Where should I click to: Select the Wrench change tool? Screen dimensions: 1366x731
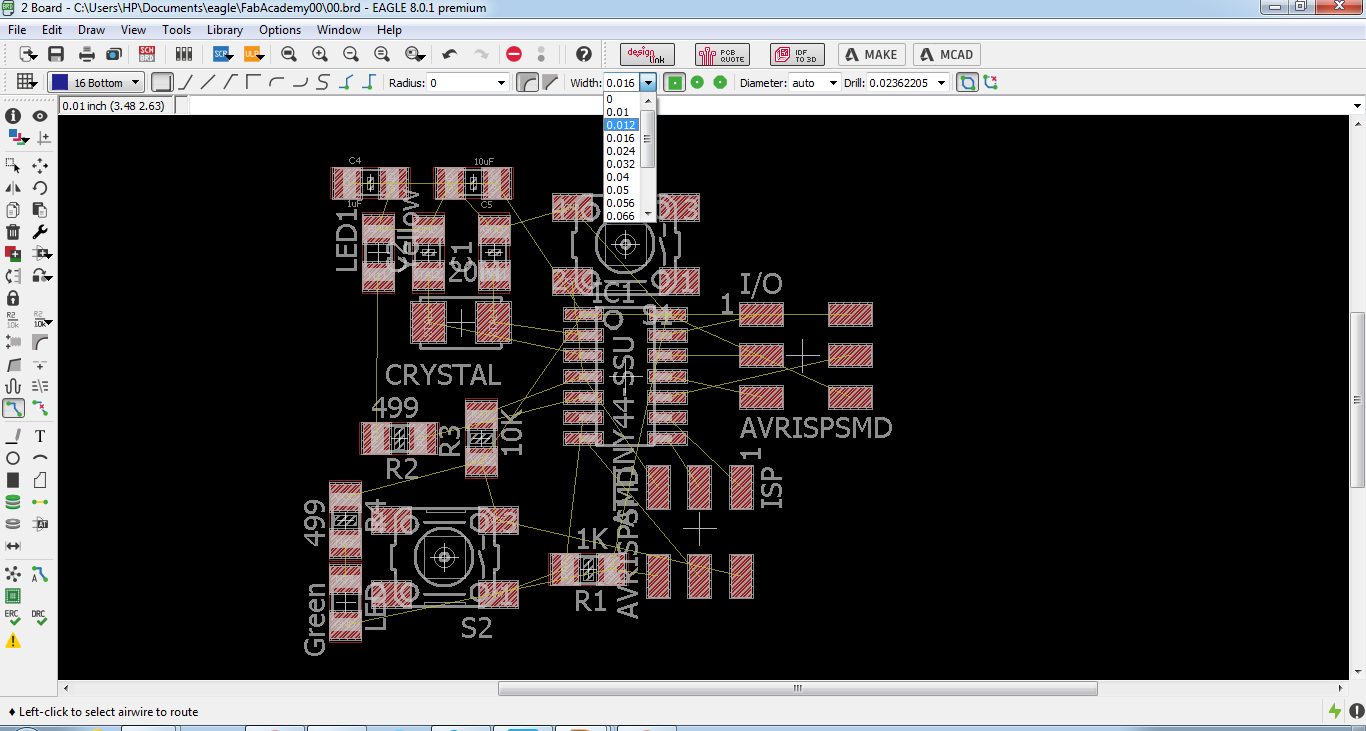pos(40,232)
